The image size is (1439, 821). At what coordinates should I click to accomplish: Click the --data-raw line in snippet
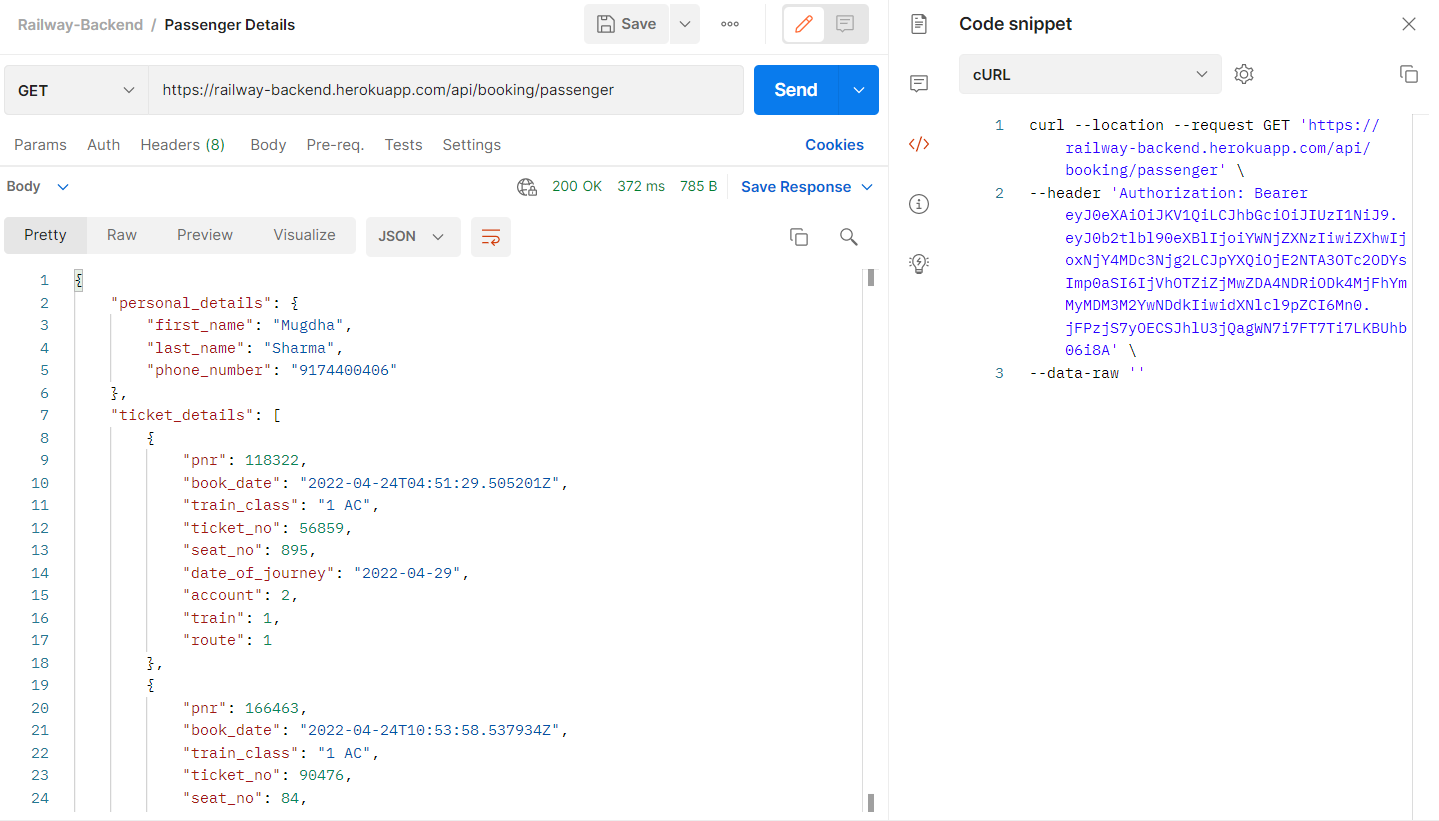pos(1087,373)
